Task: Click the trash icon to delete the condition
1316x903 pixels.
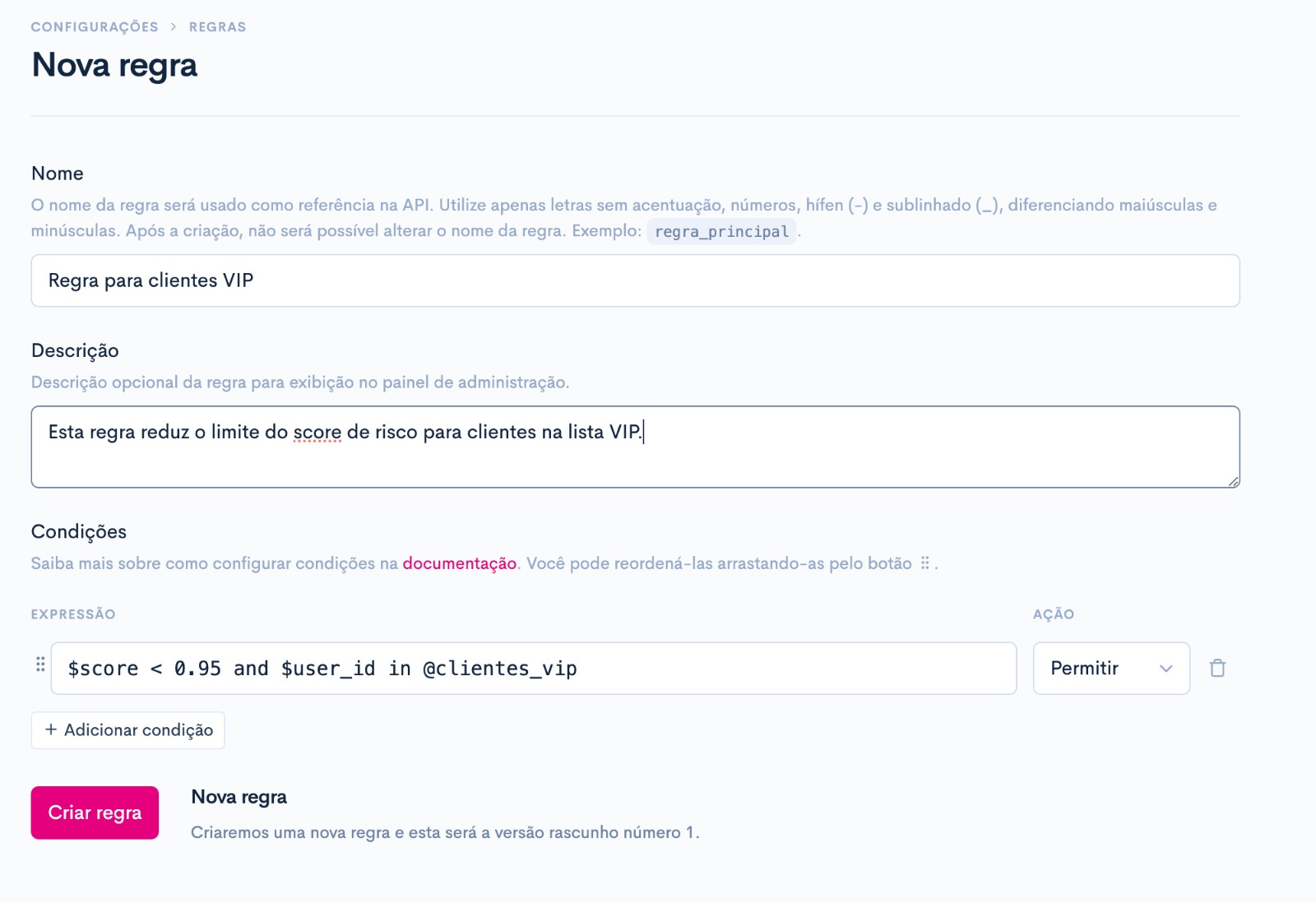Action: coord(1217,668)
